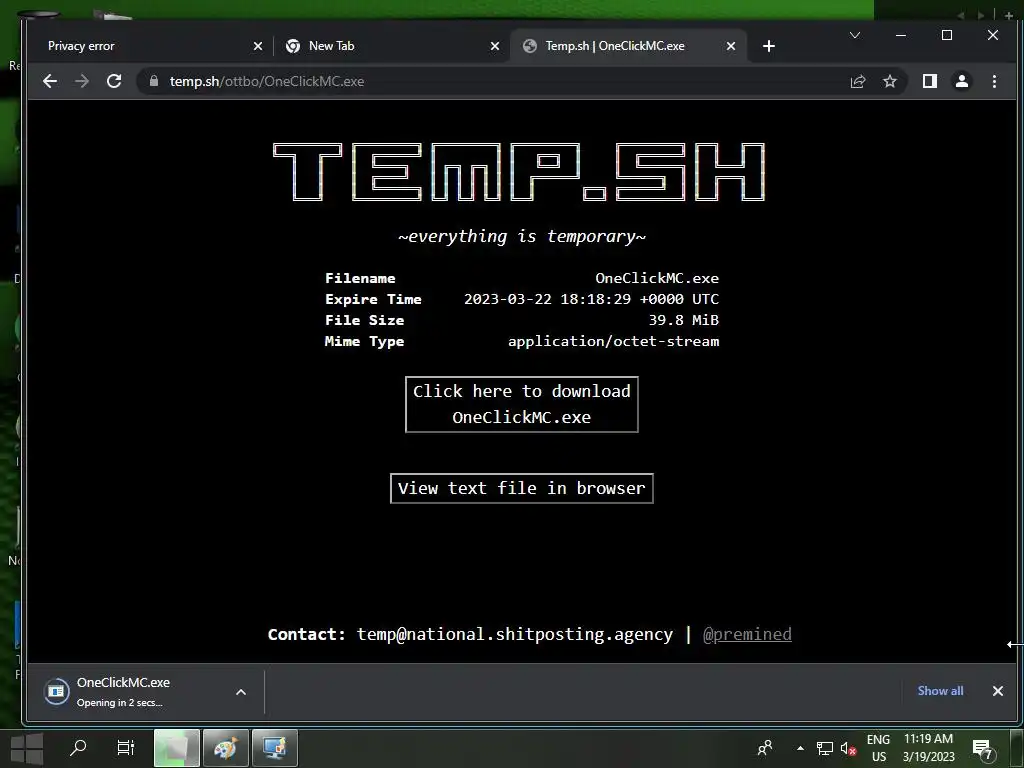
Task: Open the Chrome three-dot menu
Action: 994,81
